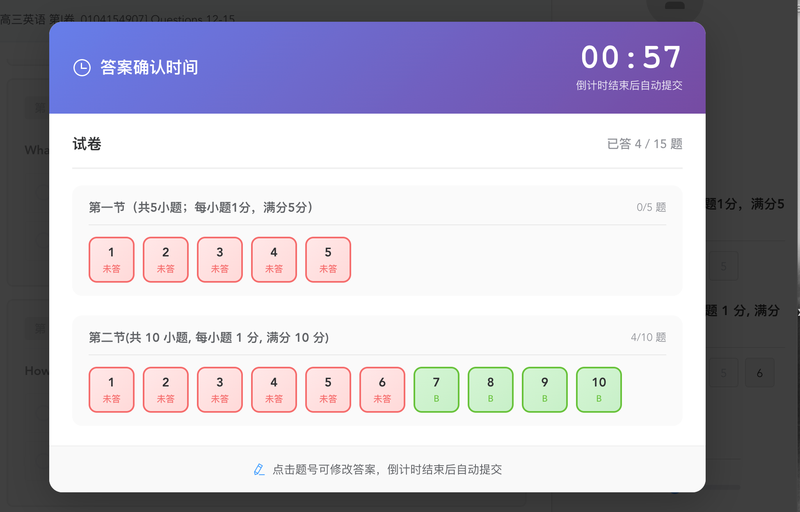Viewport: 800px width, 512px height.
Task: Select unanswered question 3 in 第二节
Action: [x=220, y=390]
